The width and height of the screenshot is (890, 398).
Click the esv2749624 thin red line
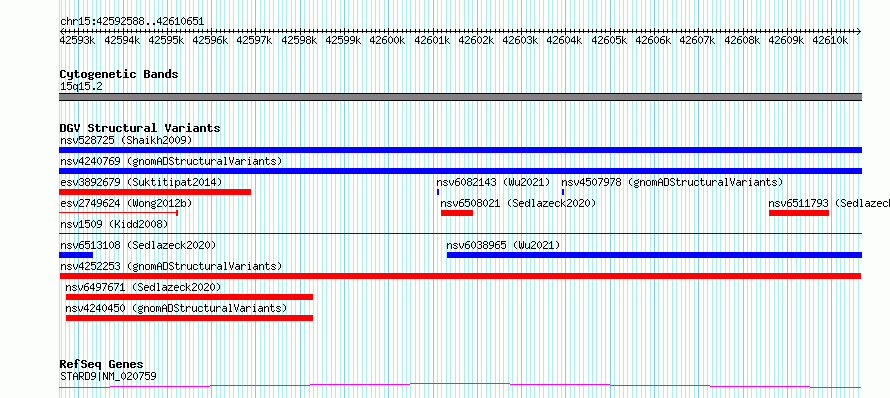coord(119,213)
